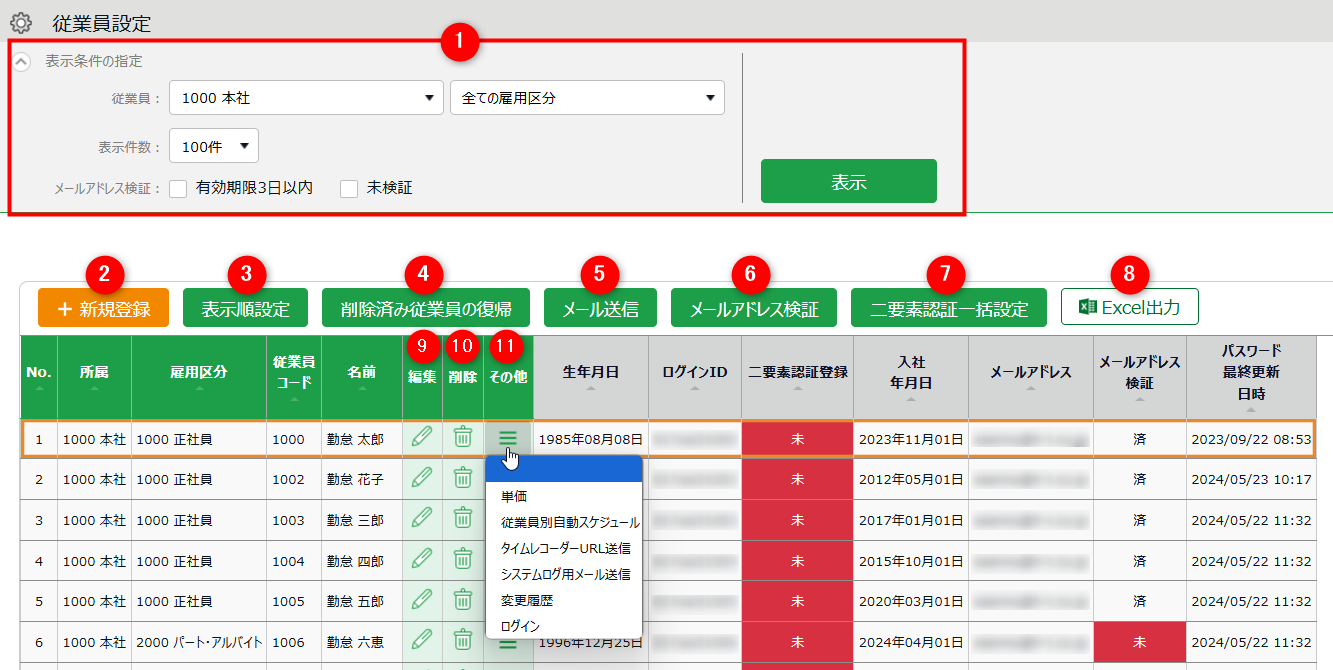This screenshot has width=1333, height=670.
Task: Open the その他 hamburger menu for row 1
Action: [508, 437]
